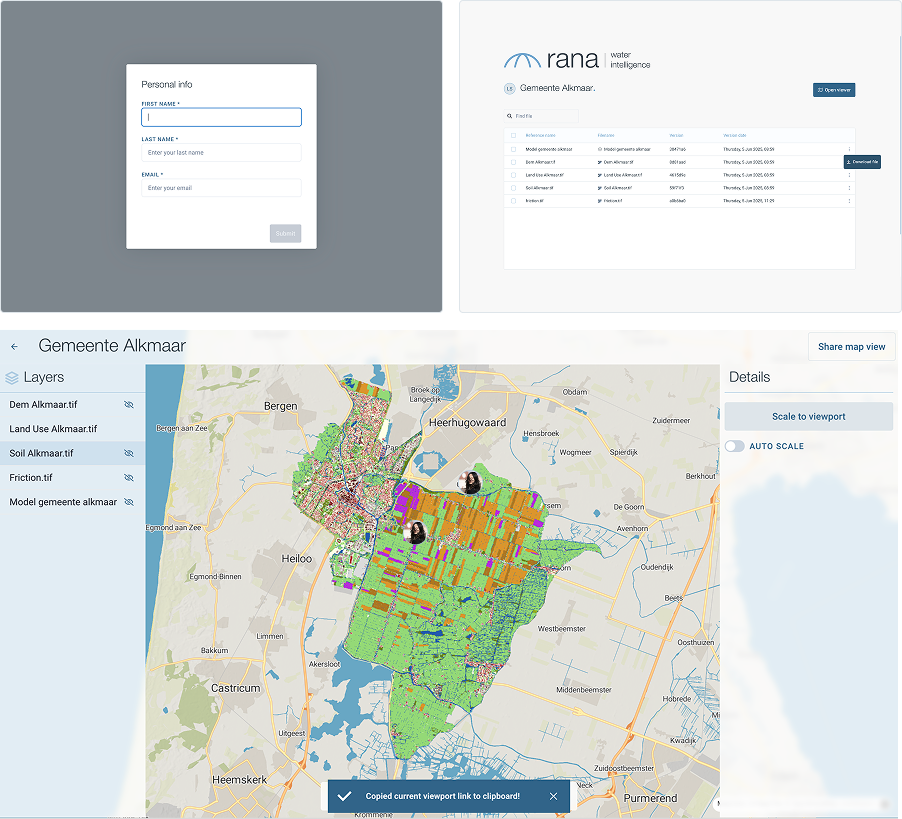Check the Model gemeente alkmaar row checkbox
The height and width of the screenshot is (819, 902).
(514, 149)
